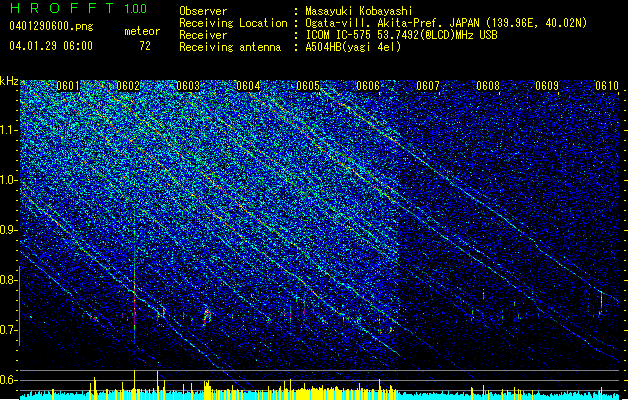Click the 0.8 kHz axis label
The width and height of the screenshot is (629, 400).
coord(9,280)
